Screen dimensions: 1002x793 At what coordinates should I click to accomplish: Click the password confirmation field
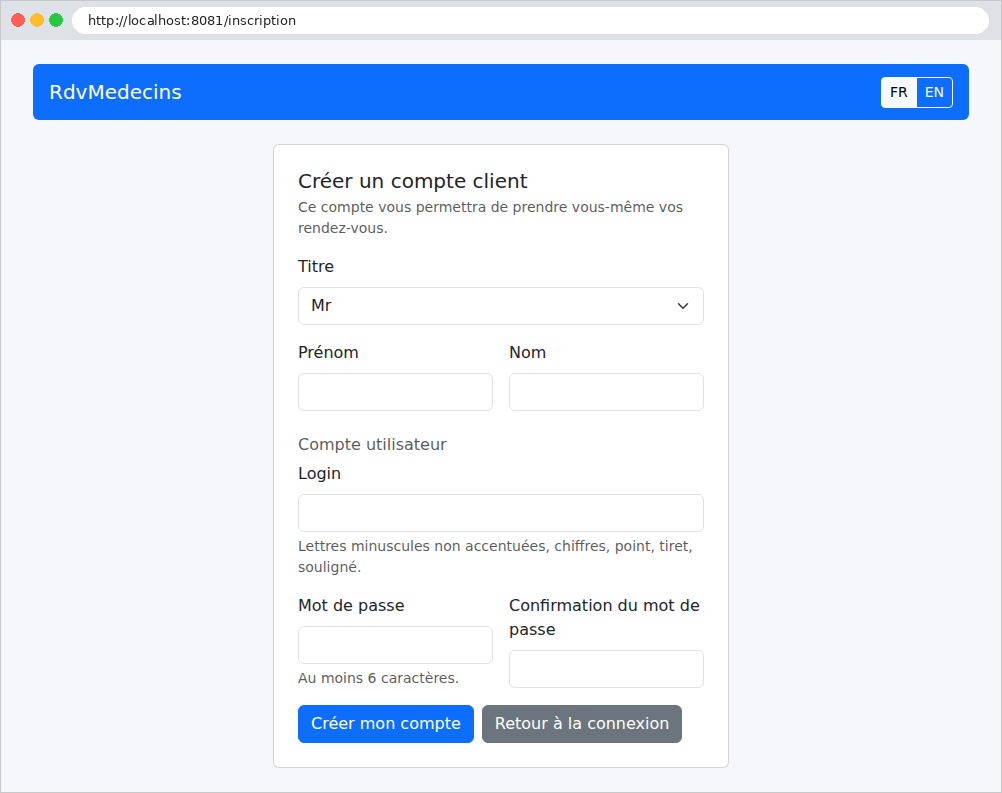(x=606, y=669)
